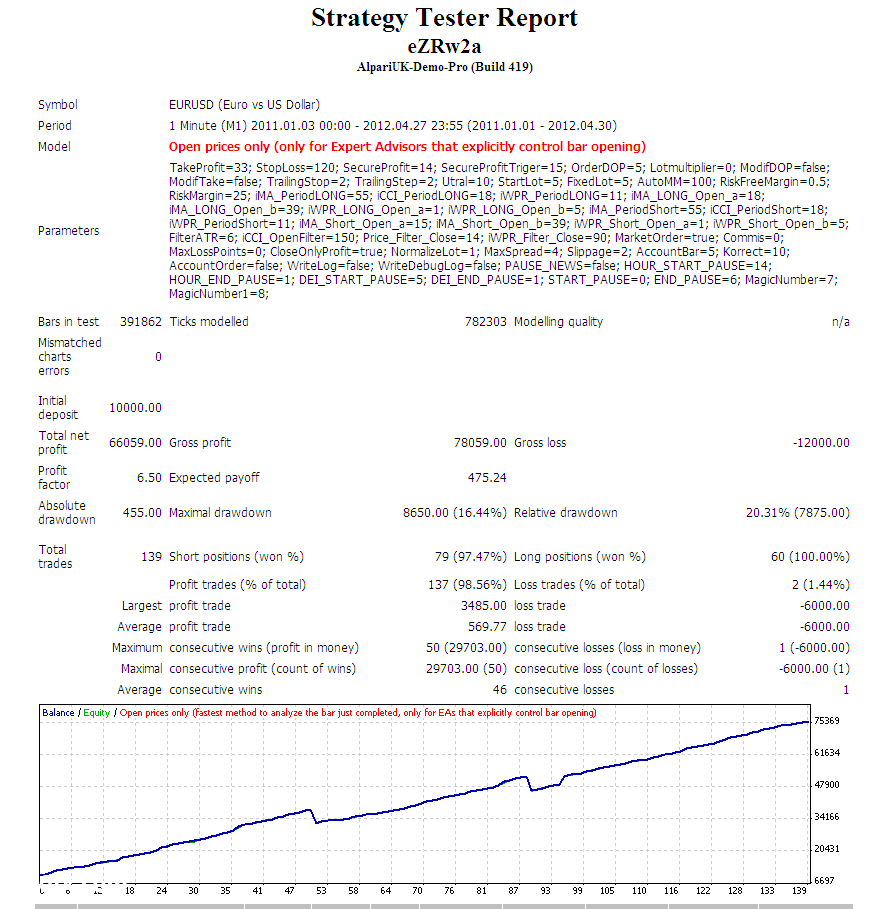Image resolution: width=888 pixels, height=909 pixels.
Task: Click consecutive wins value 50 (29703.00)
Action: (466, 648)
